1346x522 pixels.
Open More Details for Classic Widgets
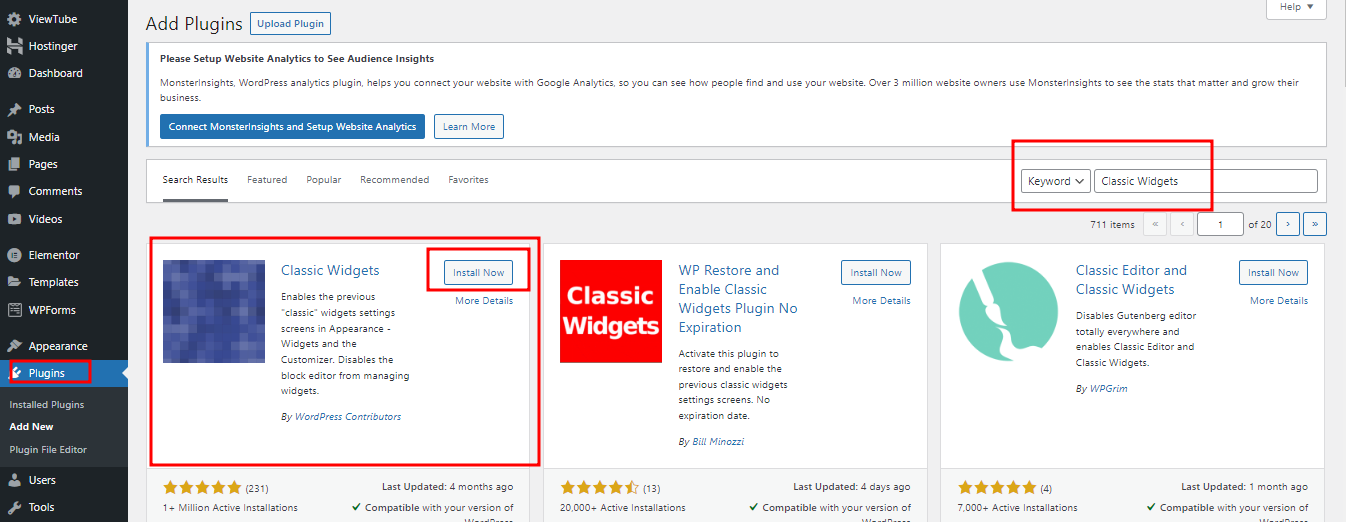(484, 301)
